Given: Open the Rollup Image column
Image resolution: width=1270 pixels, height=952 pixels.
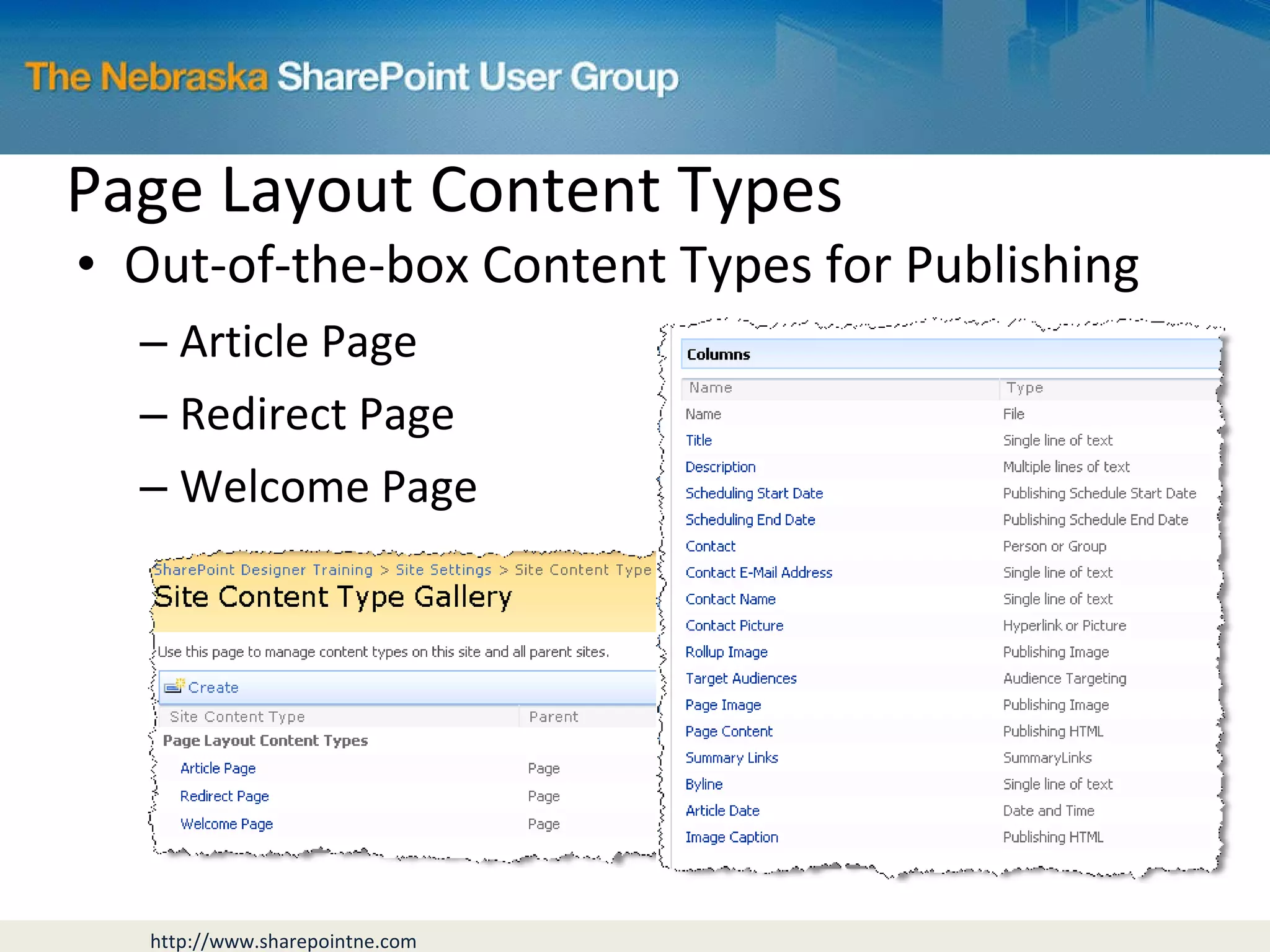Looking at the screenshot, I should point(726,652).
